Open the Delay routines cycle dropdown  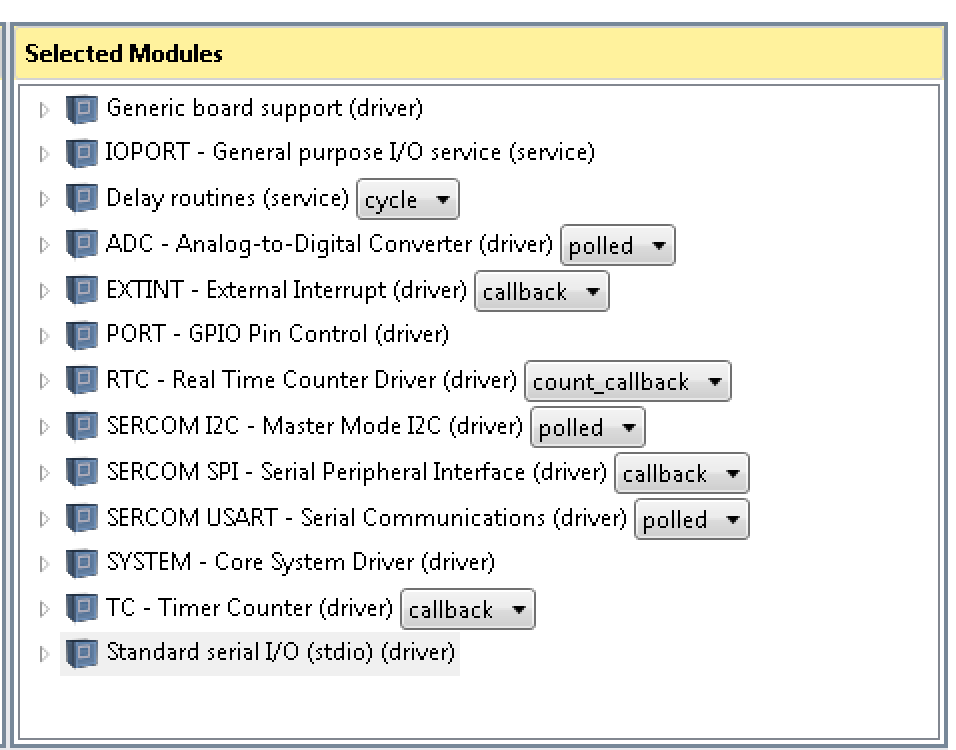408,199
